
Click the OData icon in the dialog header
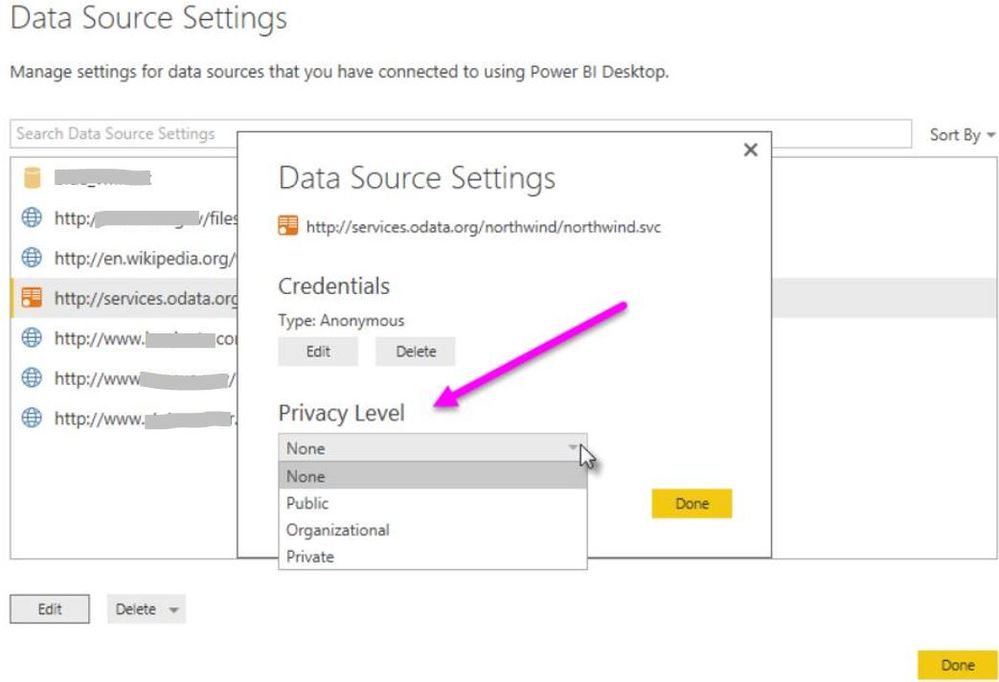[x=288, y=226]
